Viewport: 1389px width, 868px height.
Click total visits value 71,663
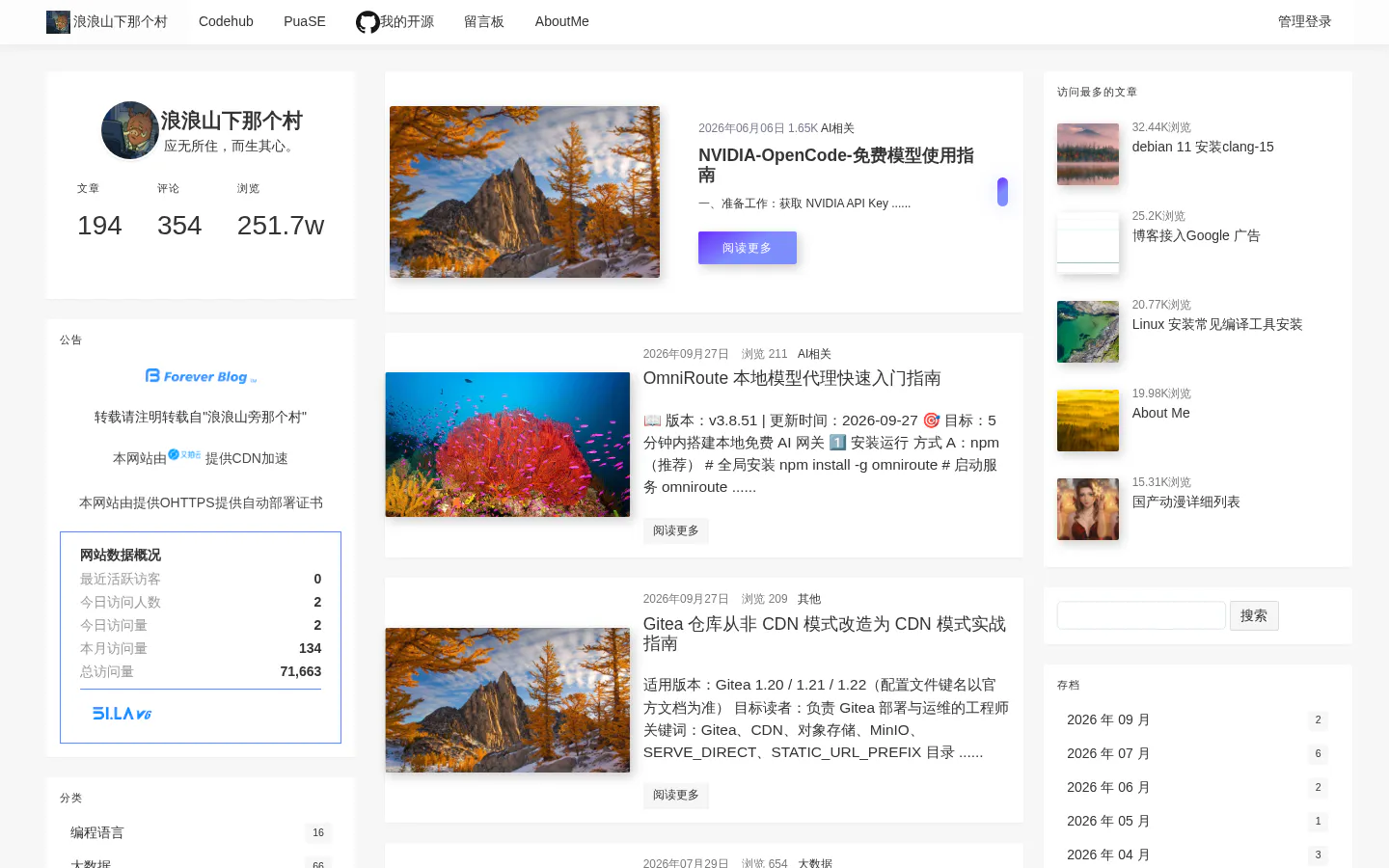[x=301, y=671]
